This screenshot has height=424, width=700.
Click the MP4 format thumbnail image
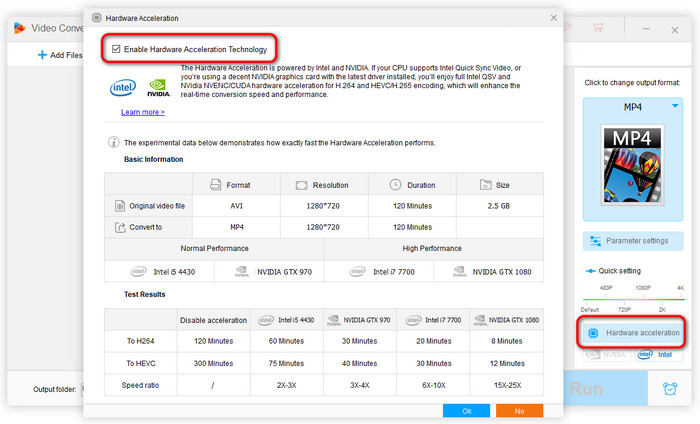tap(633, 165)
